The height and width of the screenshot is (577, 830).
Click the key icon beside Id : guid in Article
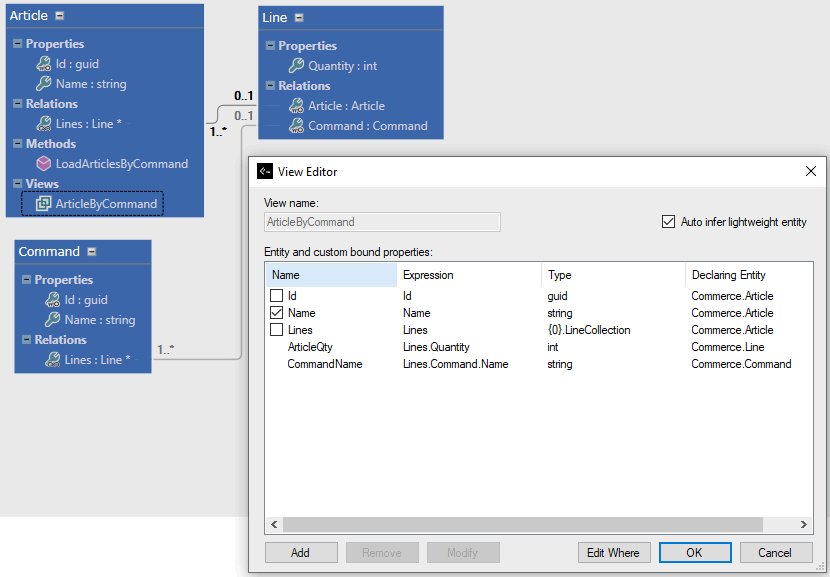(44, 63)
